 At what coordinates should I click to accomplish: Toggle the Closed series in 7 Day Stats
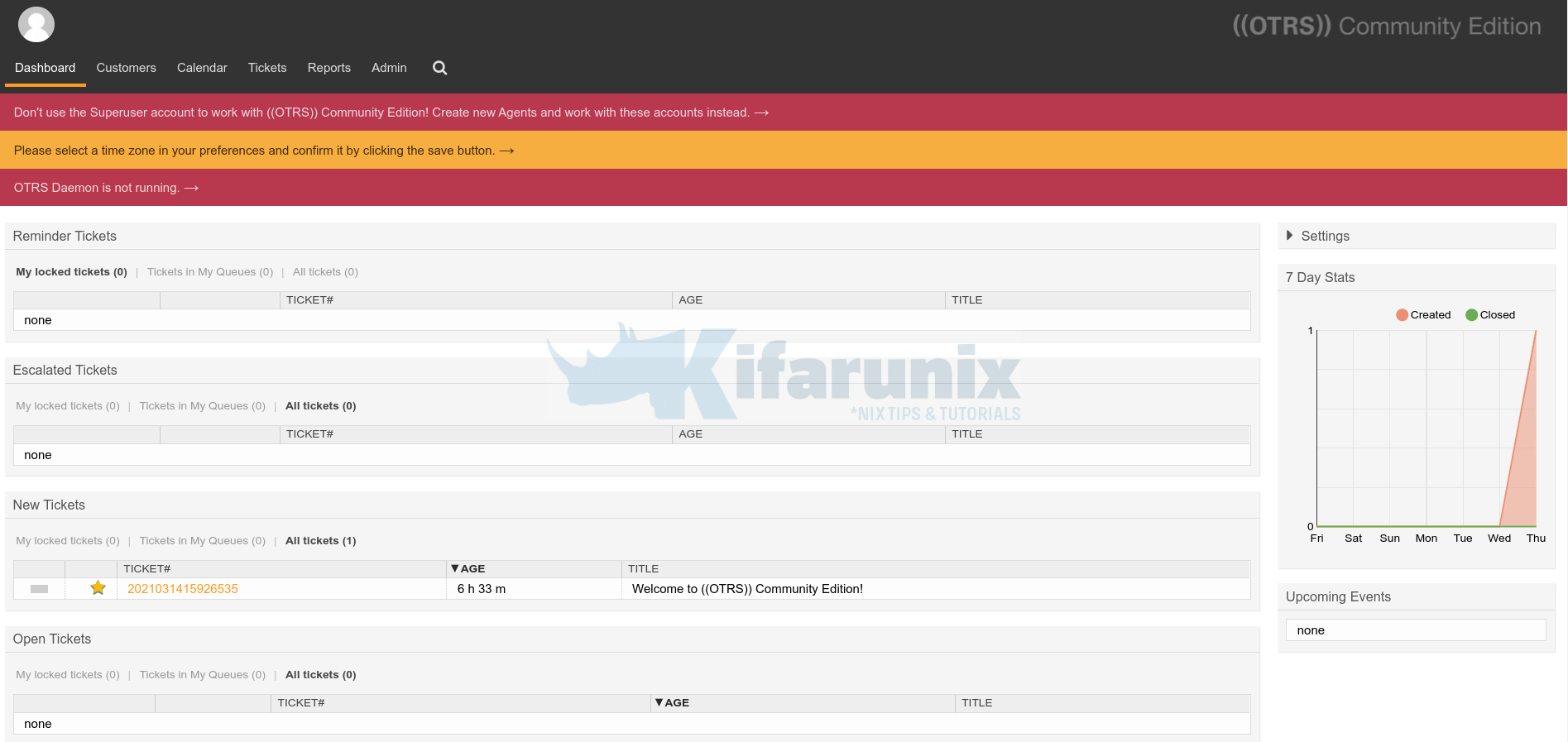(1490, 315)
